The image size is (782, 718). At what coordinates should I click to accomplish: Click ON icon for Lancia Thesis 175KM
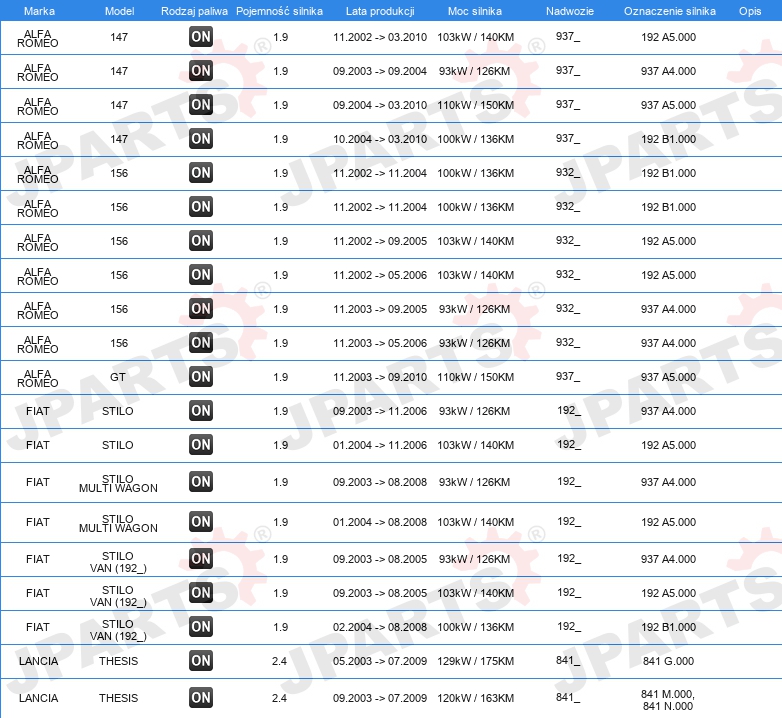tap(201, 661)
